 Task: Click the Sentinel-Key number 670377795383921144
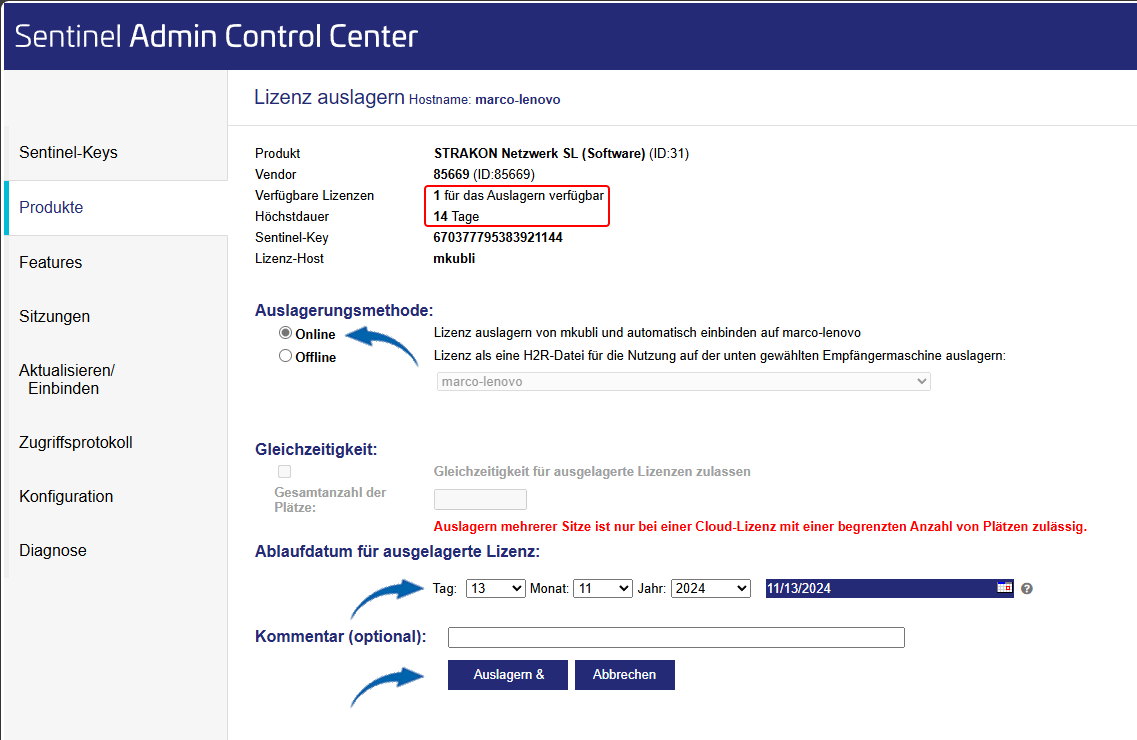coord(497,238)
